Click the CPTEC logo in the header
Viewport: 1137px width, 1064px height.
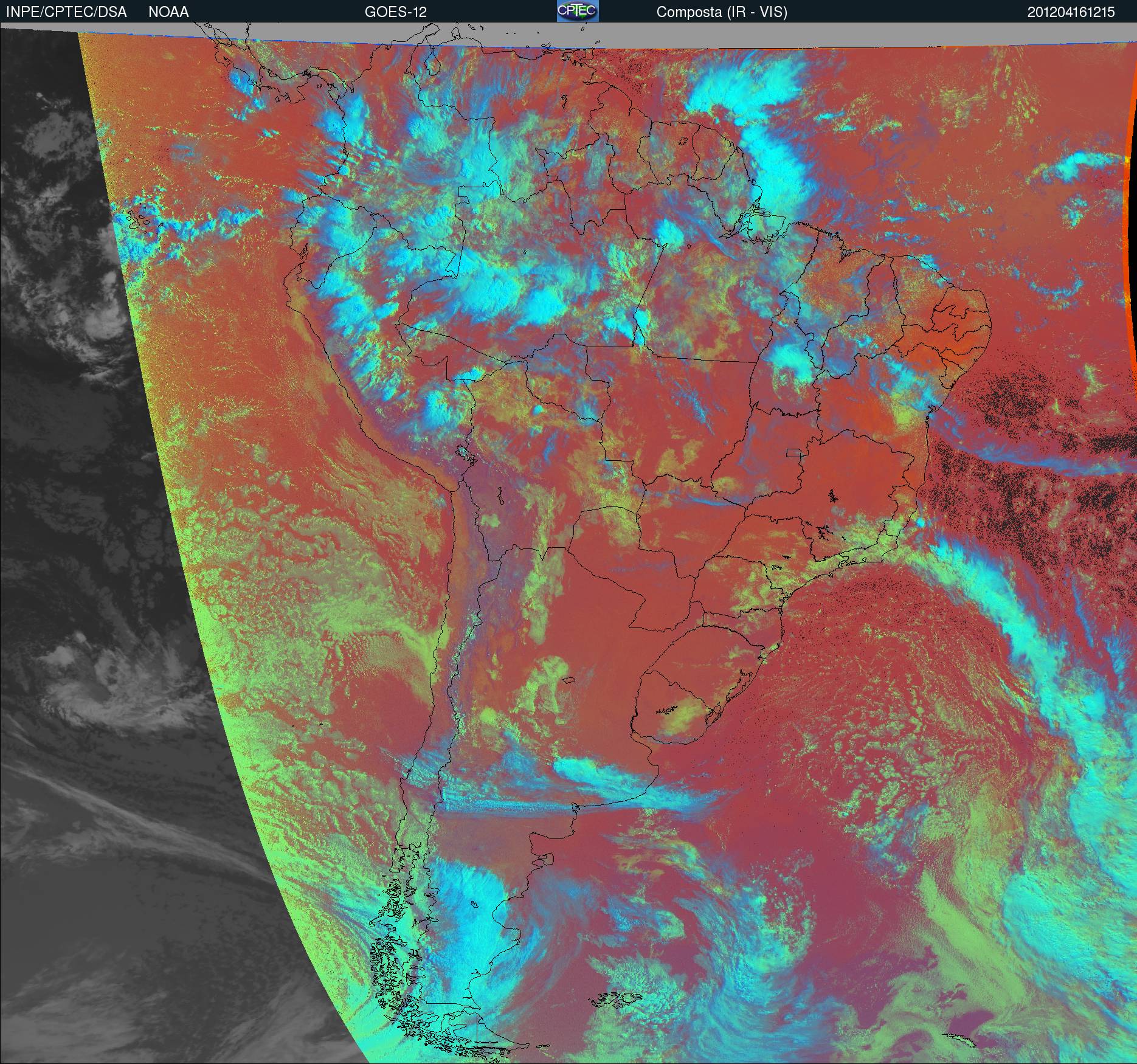point(578,11)
